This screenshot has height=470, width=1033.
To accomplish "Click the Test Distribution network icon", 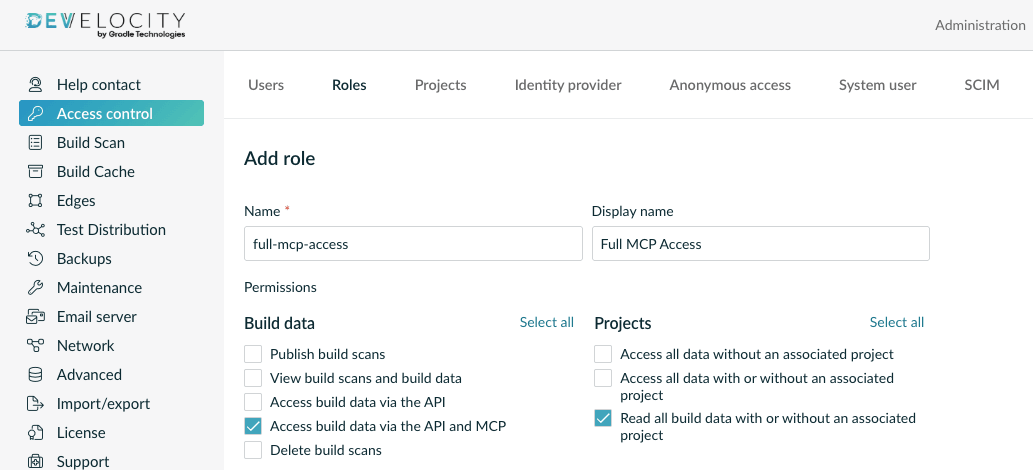I will 35,229.
